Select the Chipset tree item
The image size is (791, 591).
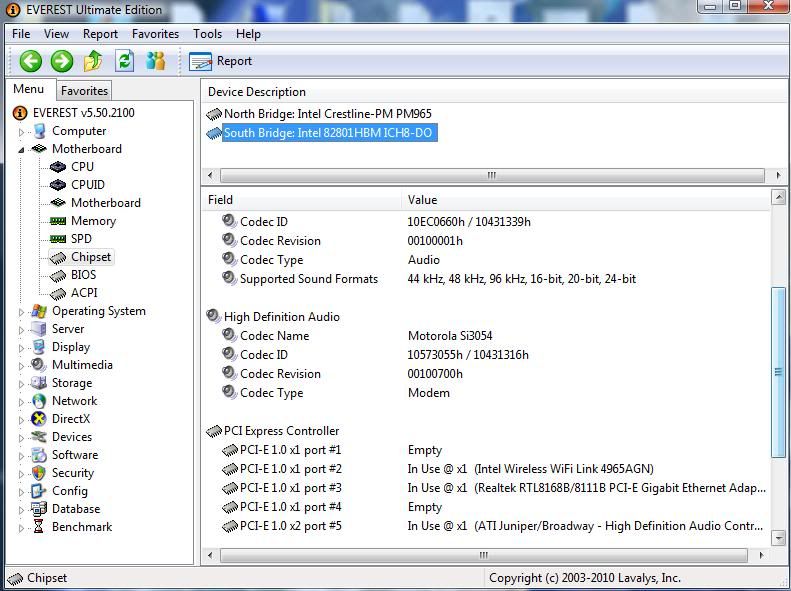pos(81,257)
